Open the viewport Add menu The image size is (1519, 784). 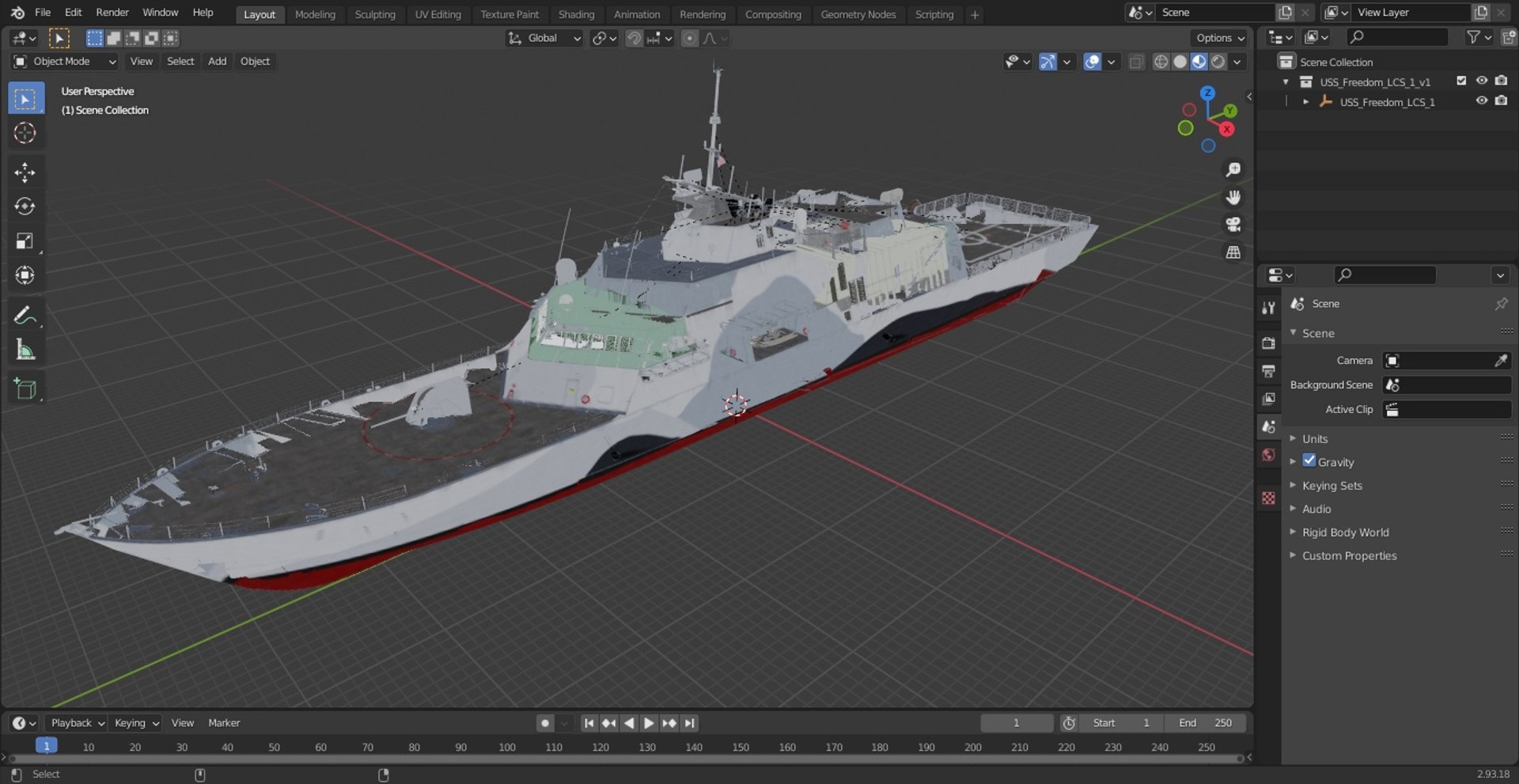[217, 62]
